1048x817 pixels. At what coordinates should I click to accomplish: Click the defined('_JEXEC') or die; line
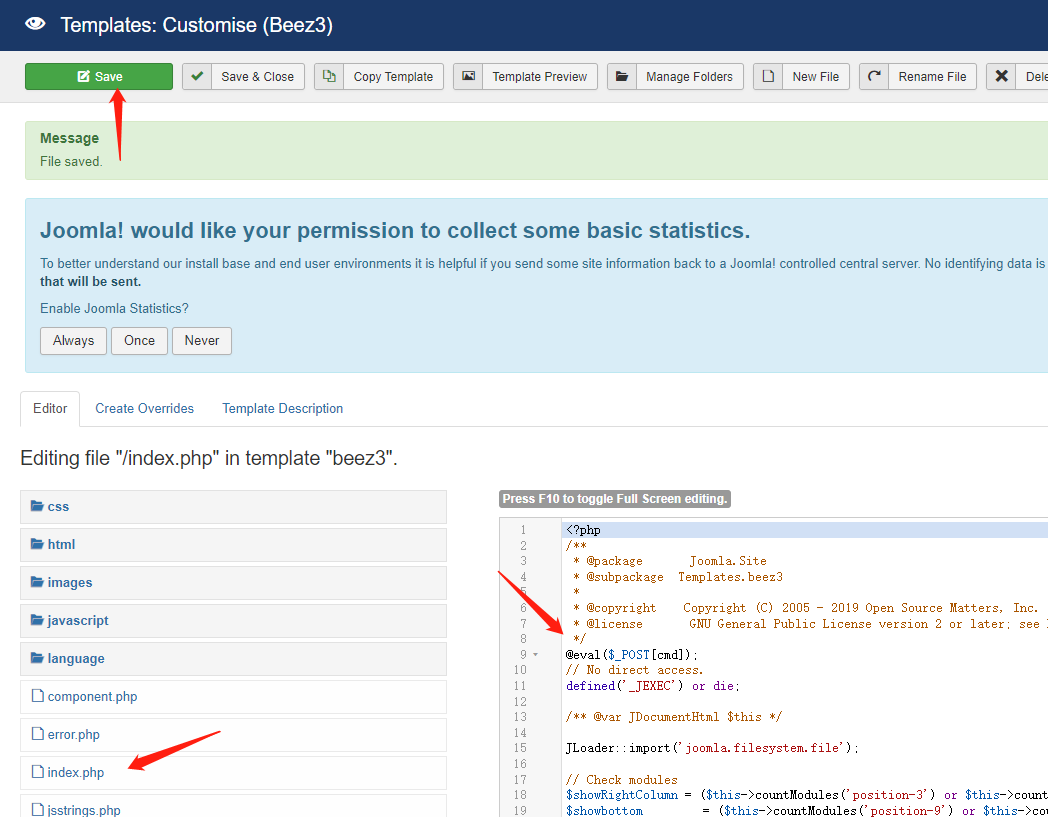click(653, 686)
